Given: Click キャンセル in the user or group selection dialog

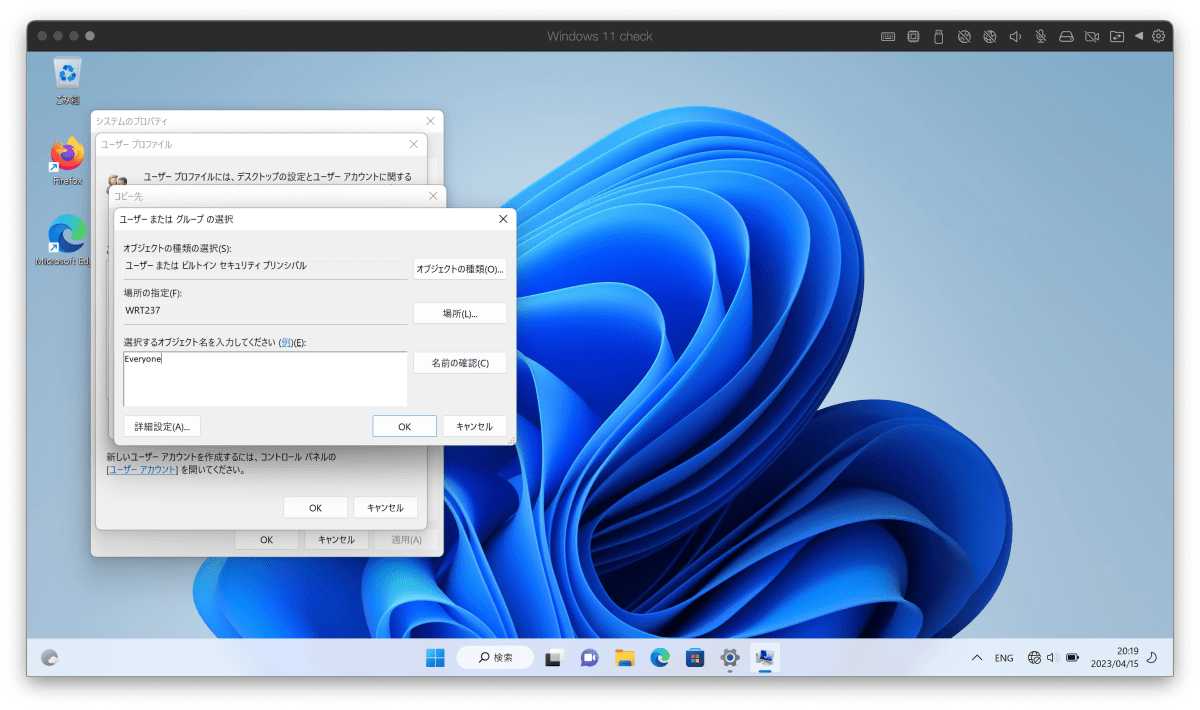Looking at the screenshot, I should [474, 426].
